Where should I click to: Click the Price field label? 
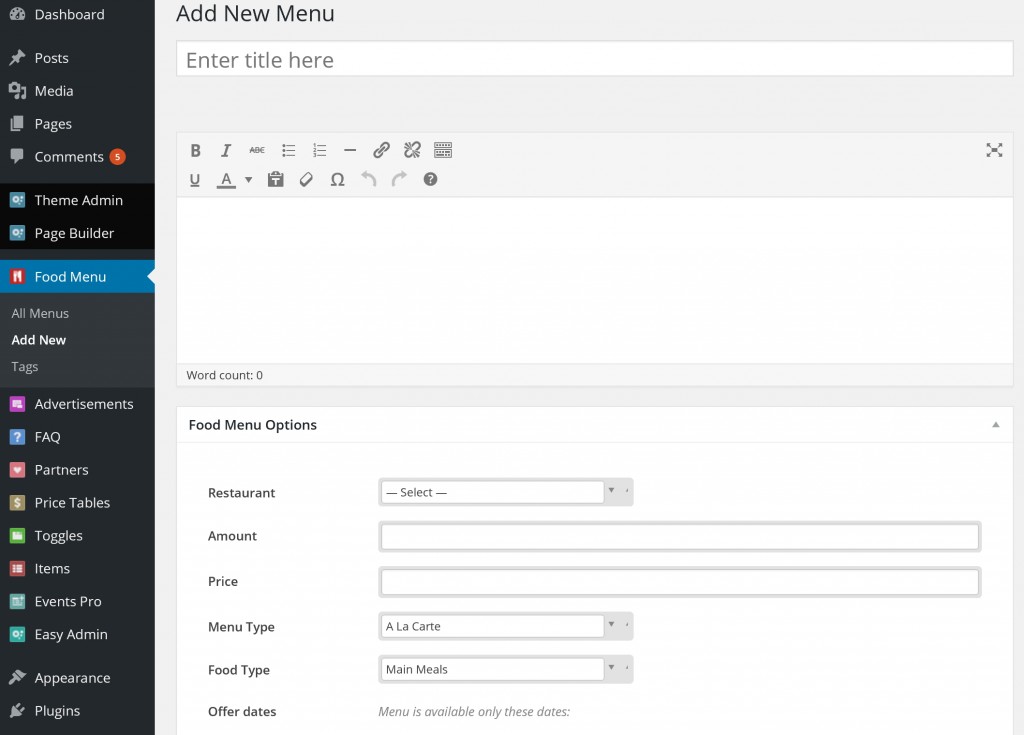(223, 581)
